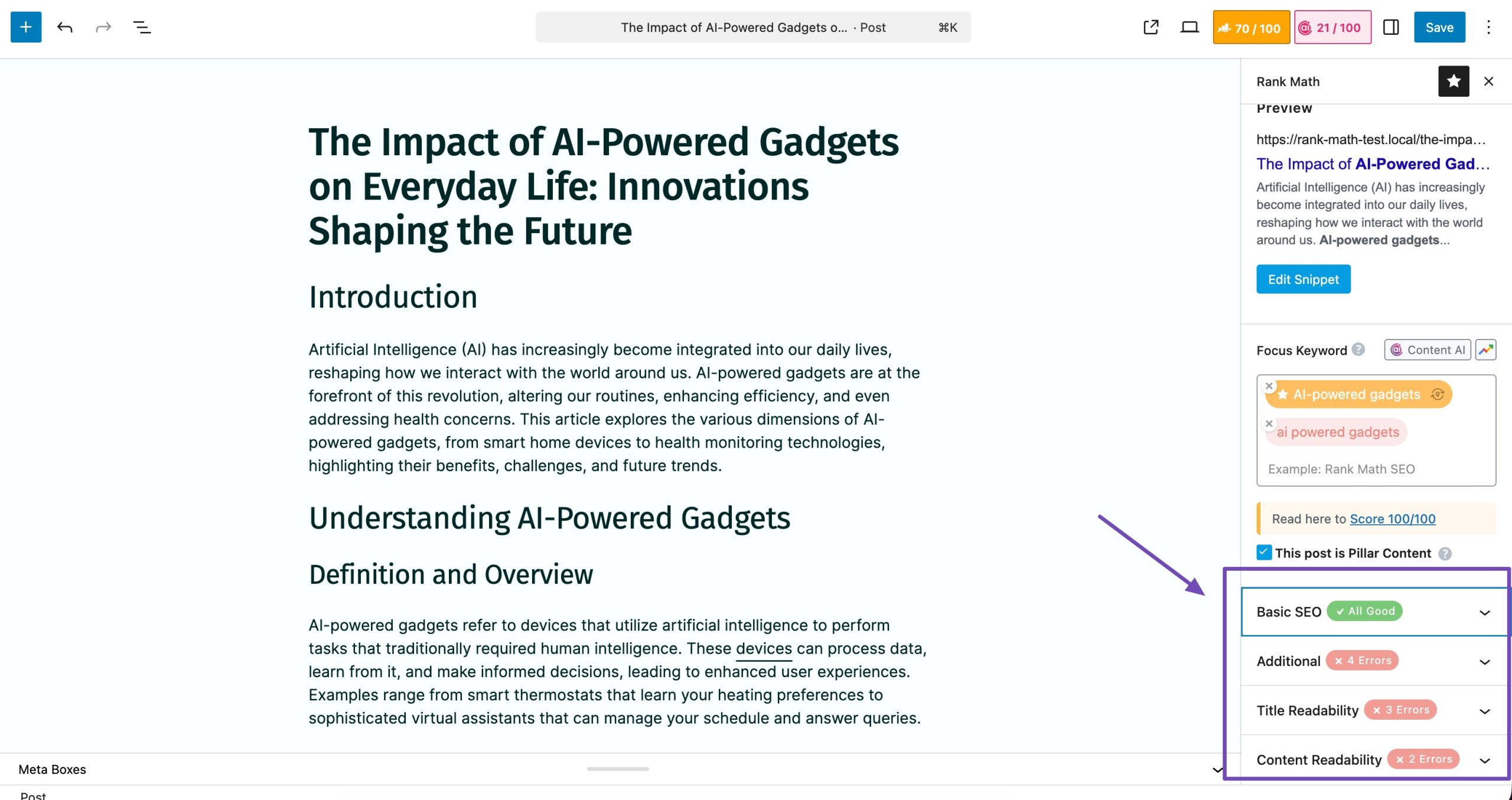Toggle the settings sidebar panel icon

click(x=1391, y=27)
